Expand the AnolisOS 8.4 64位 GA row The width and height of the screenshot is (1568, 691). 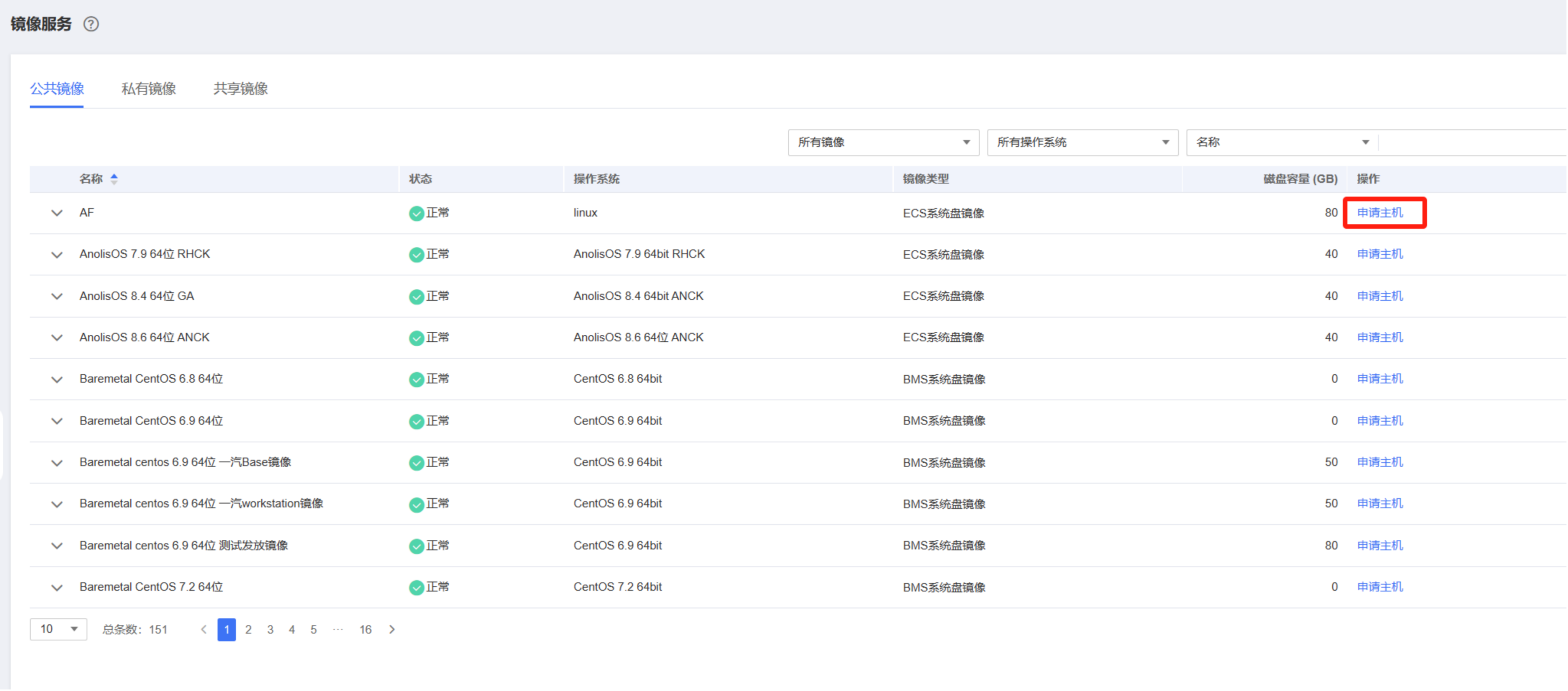(x=57, y=296)
